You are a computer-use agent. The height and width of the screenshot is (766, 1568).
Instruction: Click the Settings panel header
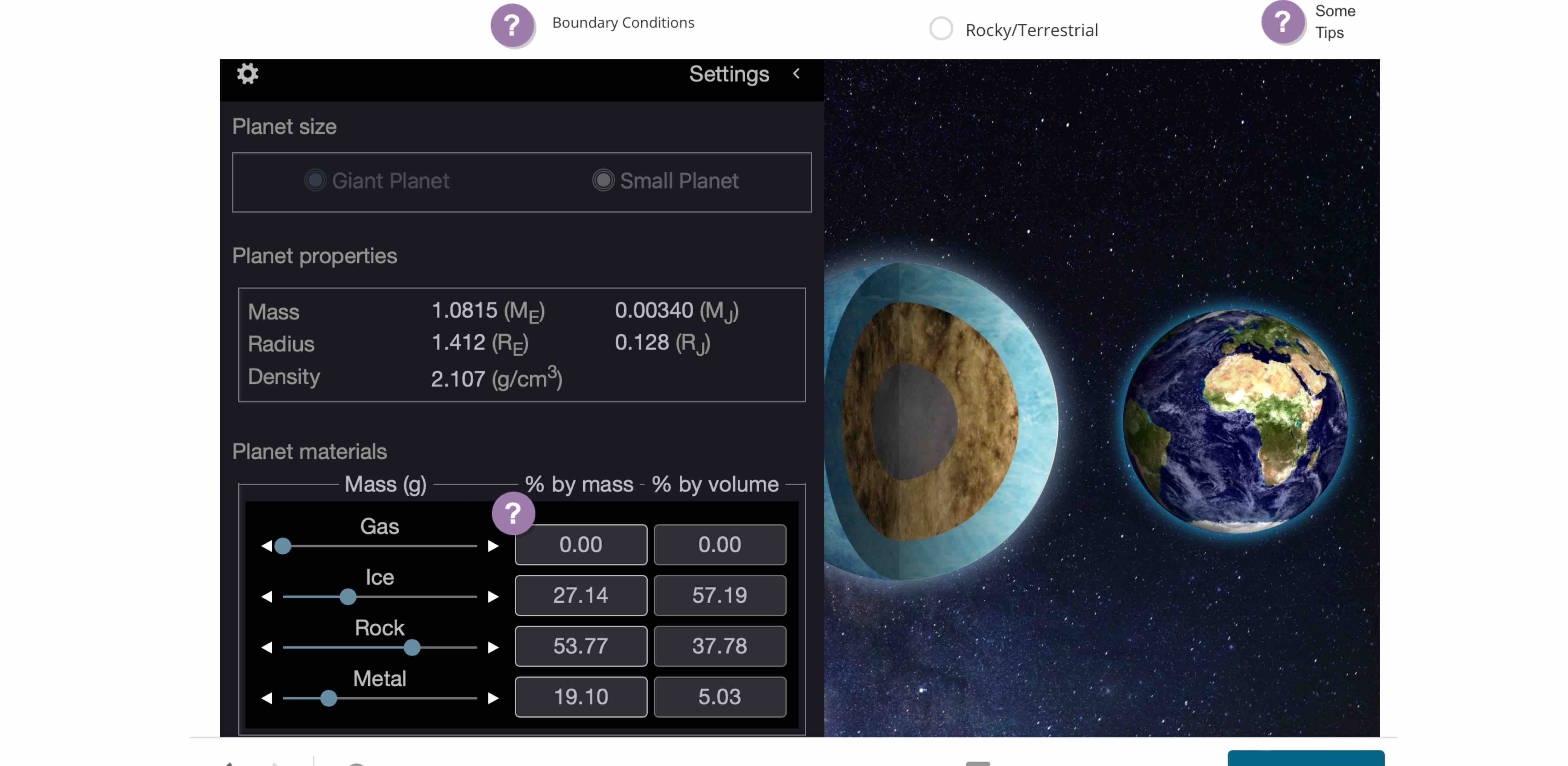(x=729, y=74)
